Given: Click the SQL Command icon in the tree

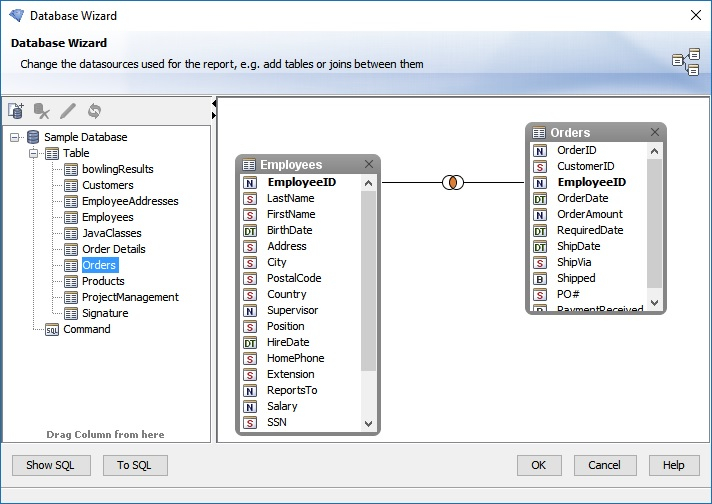Looking at the screenshot, I should [x=52, y=329].
